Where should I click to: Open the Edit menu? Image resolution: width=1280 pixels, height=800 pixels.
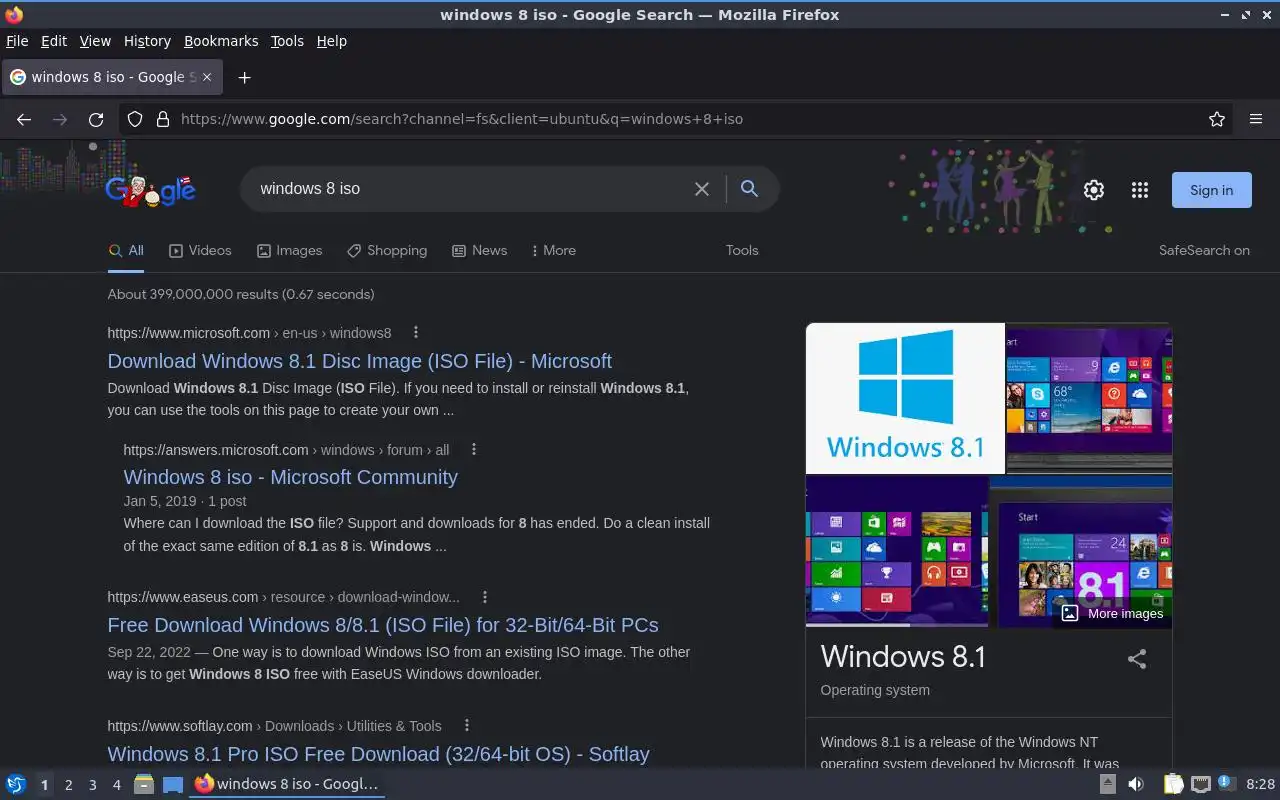54,41
